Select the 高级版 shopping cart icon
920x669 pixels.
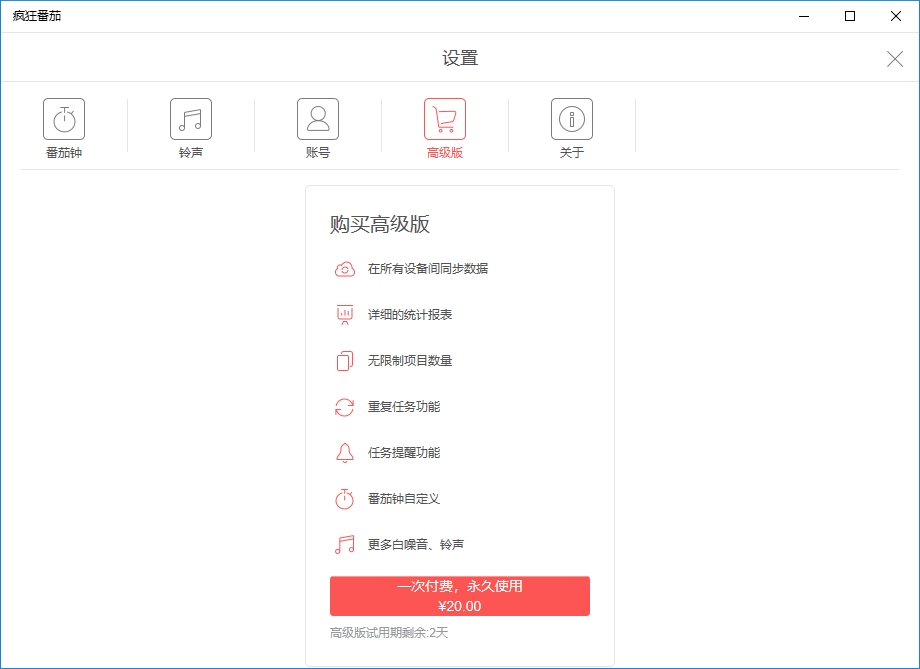point(445,119)
